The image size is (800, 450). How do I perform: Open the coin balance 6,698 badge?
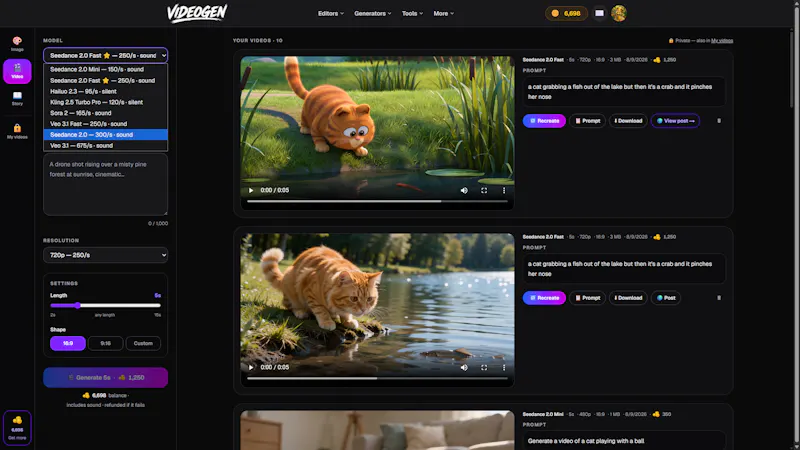point(566,13)
